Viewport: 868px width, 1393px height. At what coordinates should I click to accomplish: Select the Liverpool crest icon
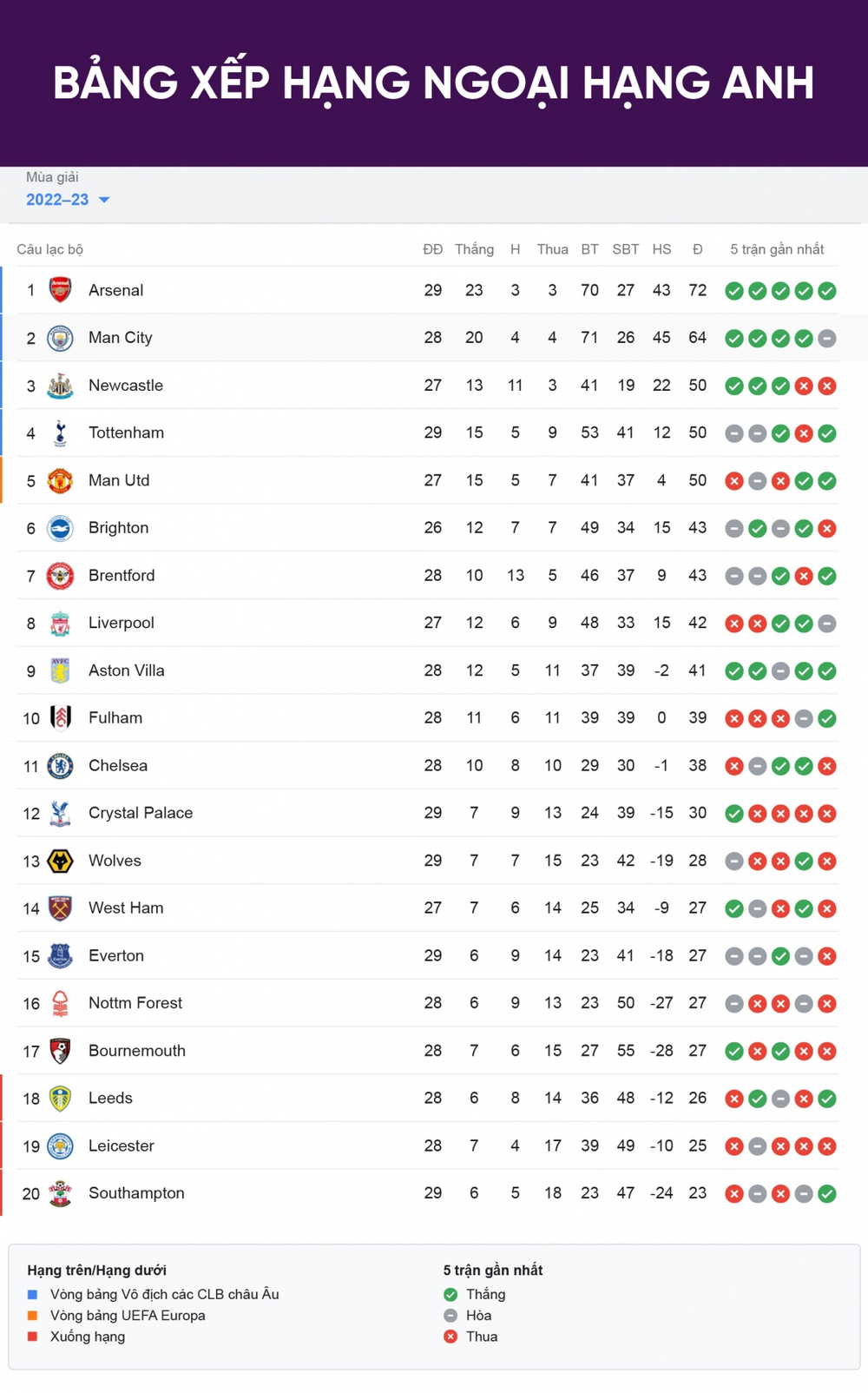click(60, 623)
